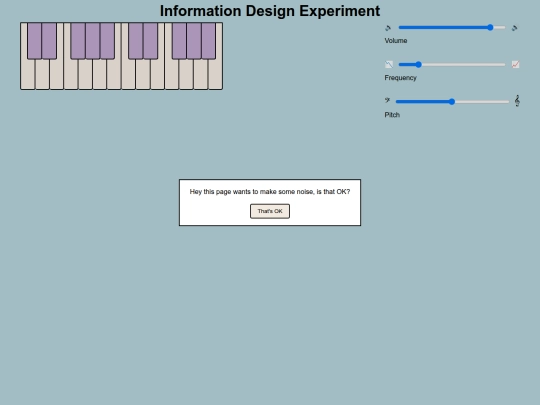540x405 pixels.
Task: Click the treble clef icon beside Pitch slider
Action: (517, 101)
